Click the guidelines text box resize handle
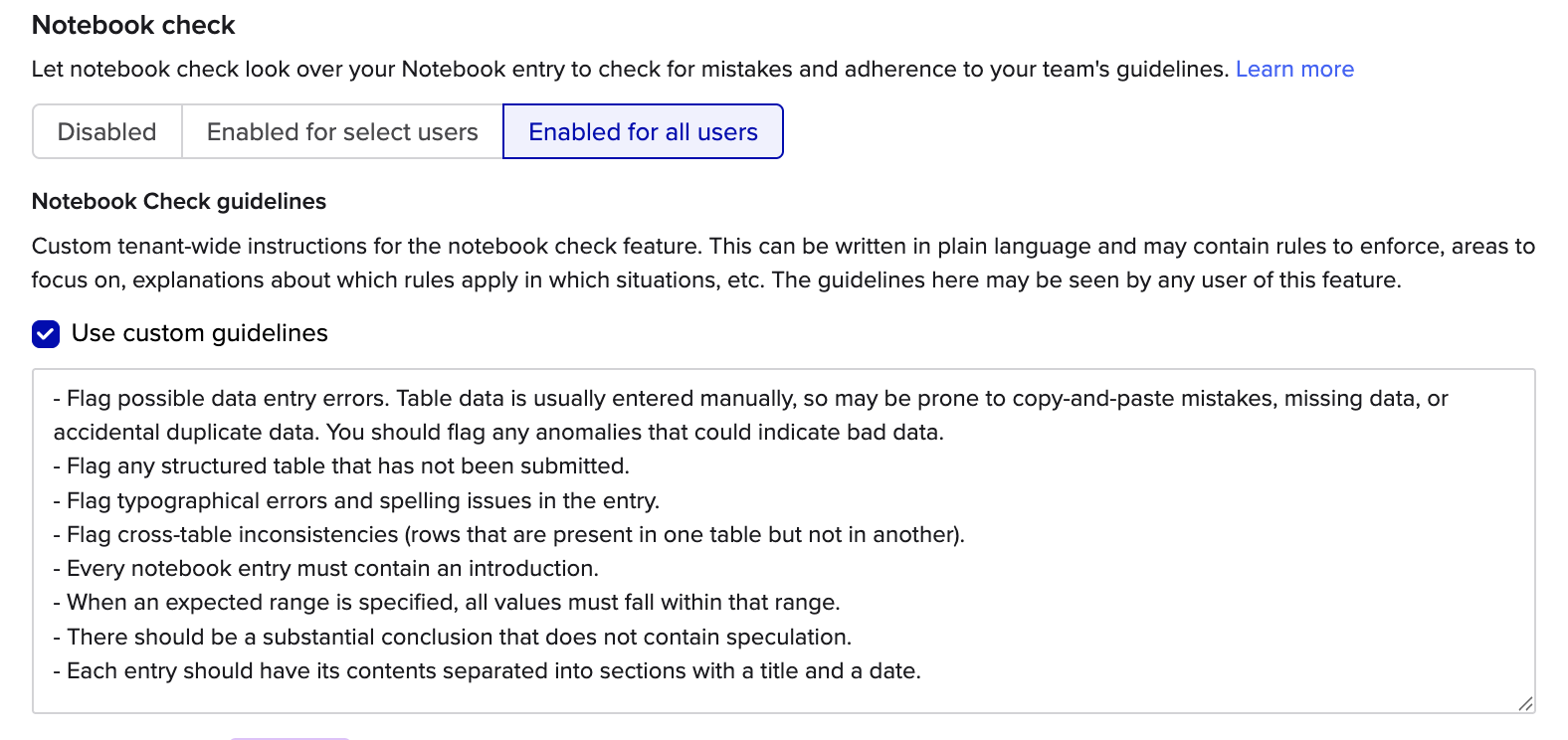 pyautogui.click(x=1525, y=703)
